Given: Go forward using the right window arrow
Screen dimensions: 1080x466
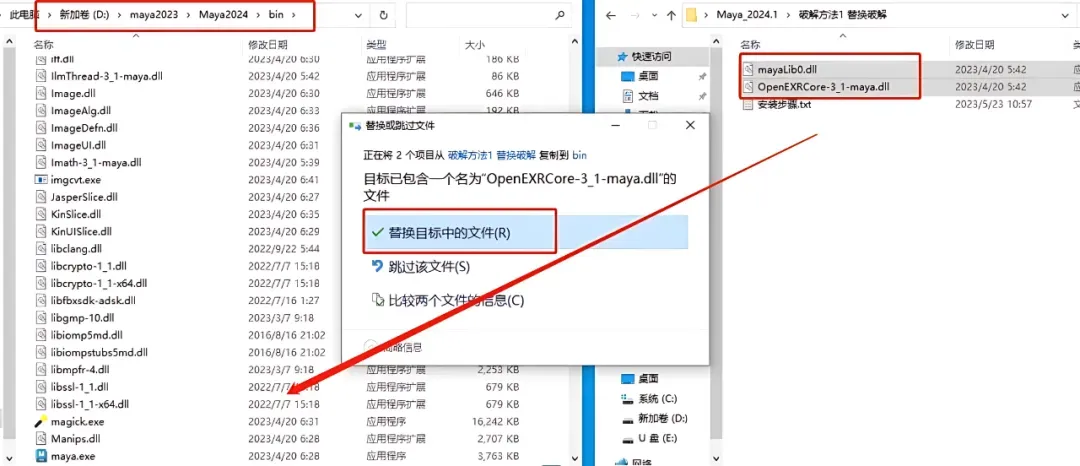Looking at the screenshot, I should click(634, 15).
